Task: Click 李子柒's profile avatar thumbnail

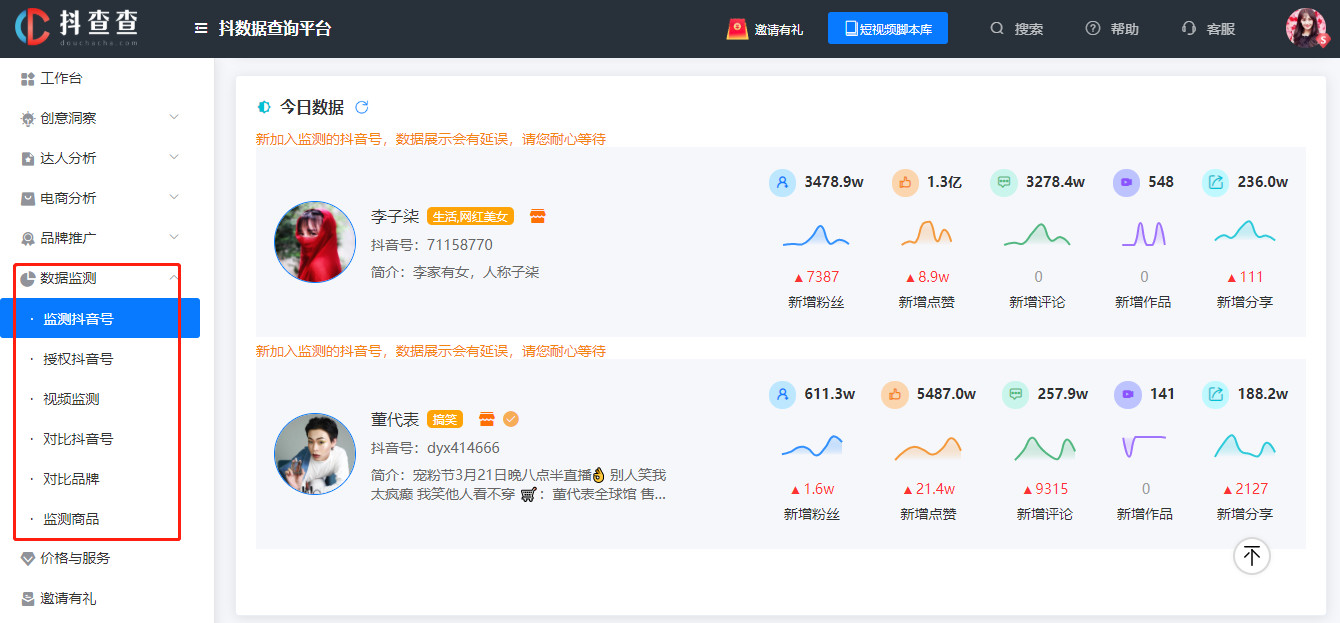Action: pyautogui.click(x=314, y=242)
